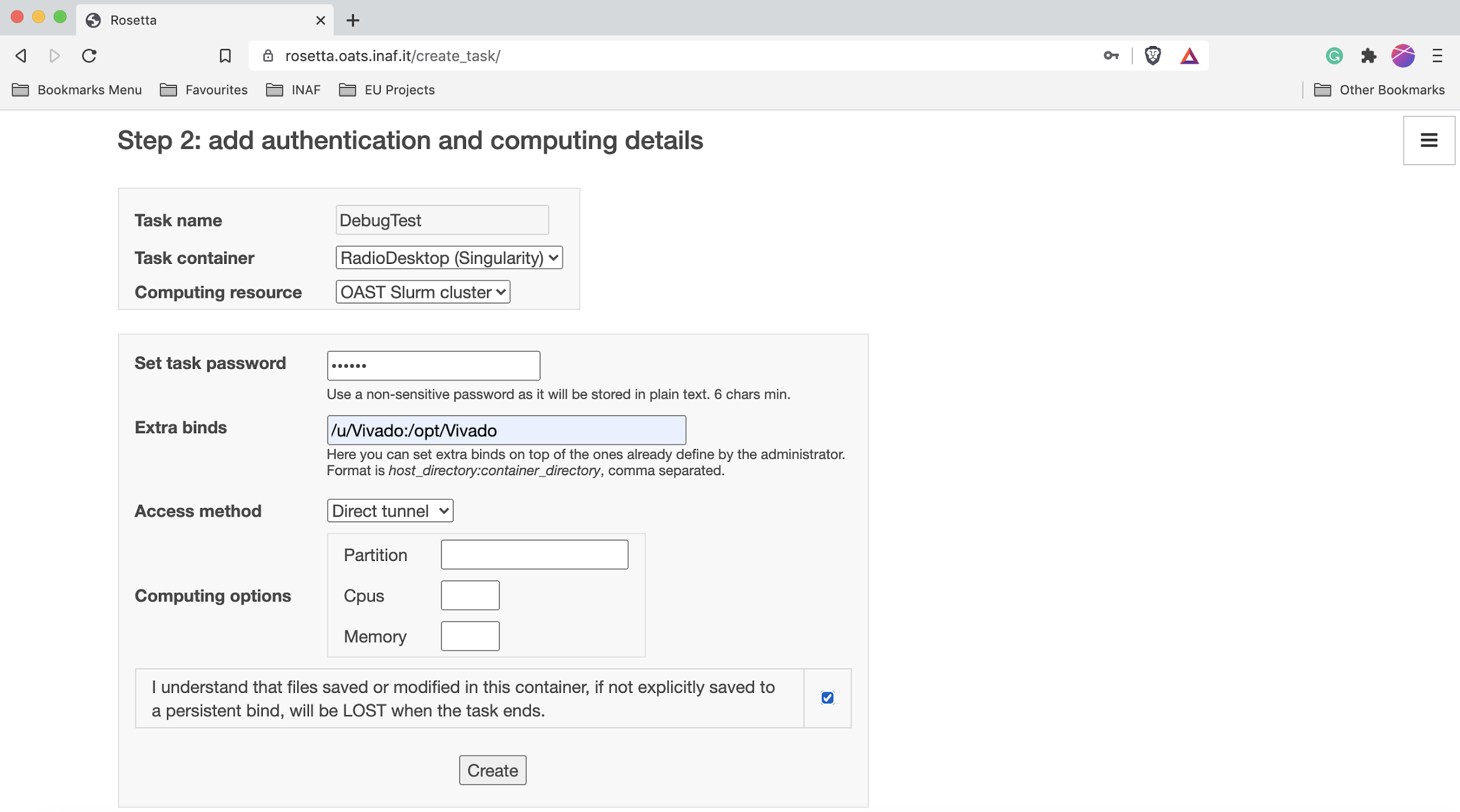Click the Brave Rewards triangle icon
This screenshot has height=812, width=1460.
click(1189, 56)
